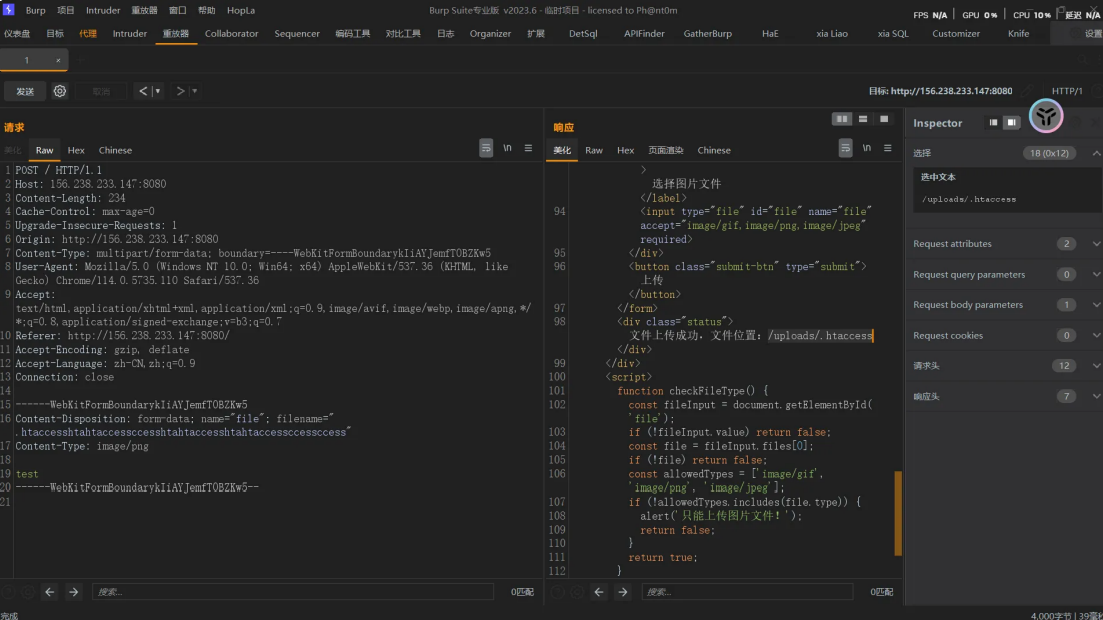This screenshot has width=1103, height=620.
Task: Switch to combined single-pane response layout
Action: [884, 119]
